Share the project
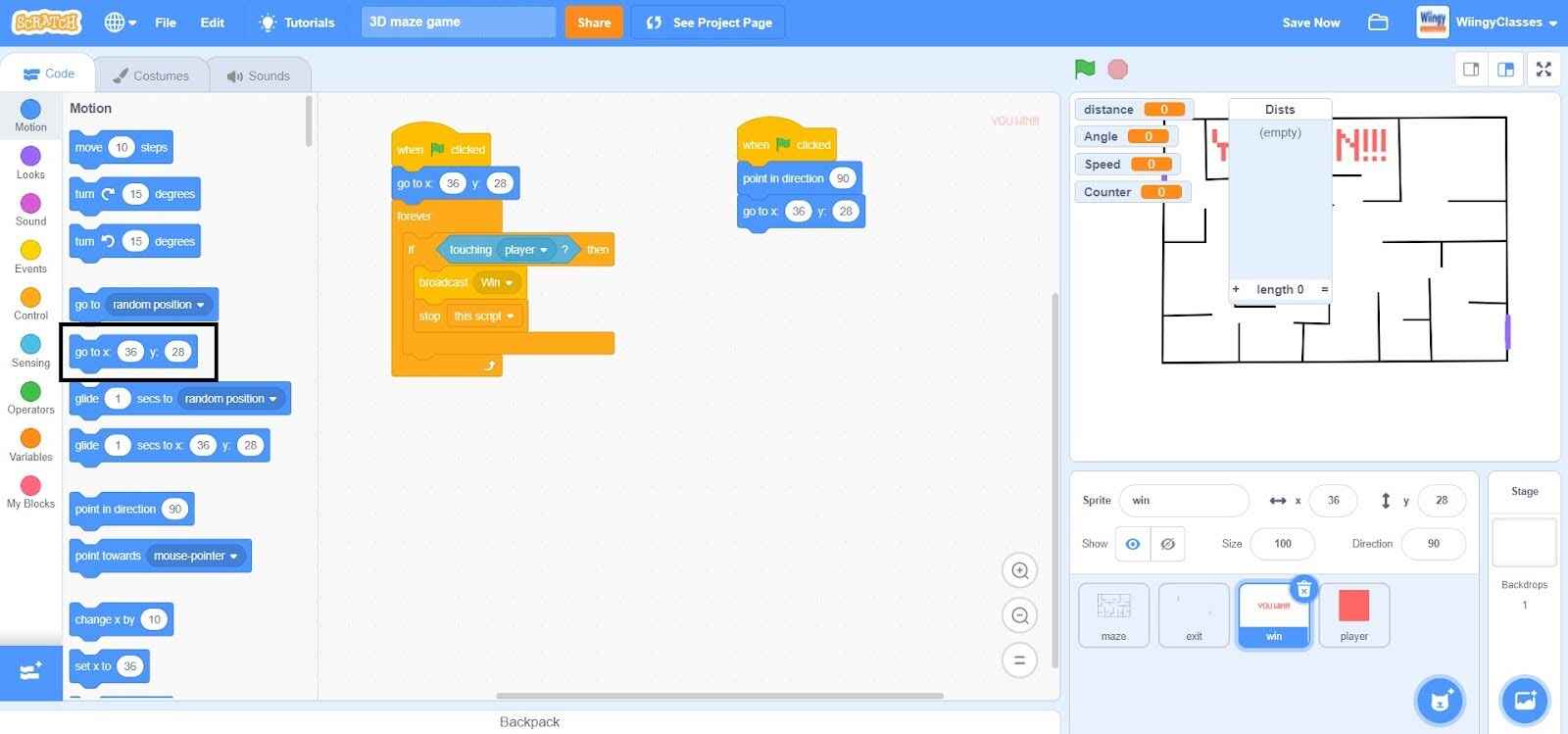1568x734 pixels. [x=594, y=22]
